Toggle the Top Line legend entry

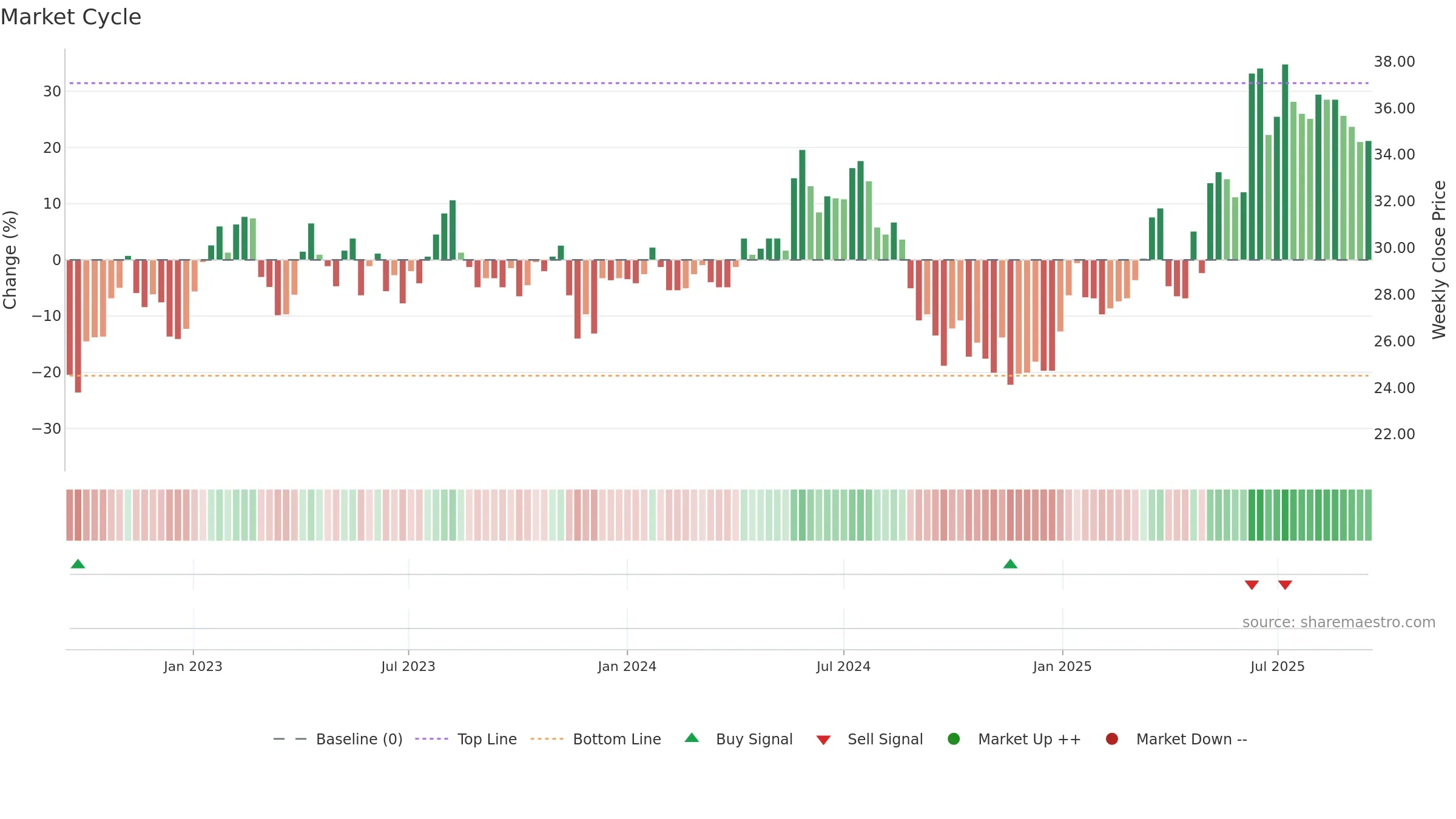(x=466, y=739)
